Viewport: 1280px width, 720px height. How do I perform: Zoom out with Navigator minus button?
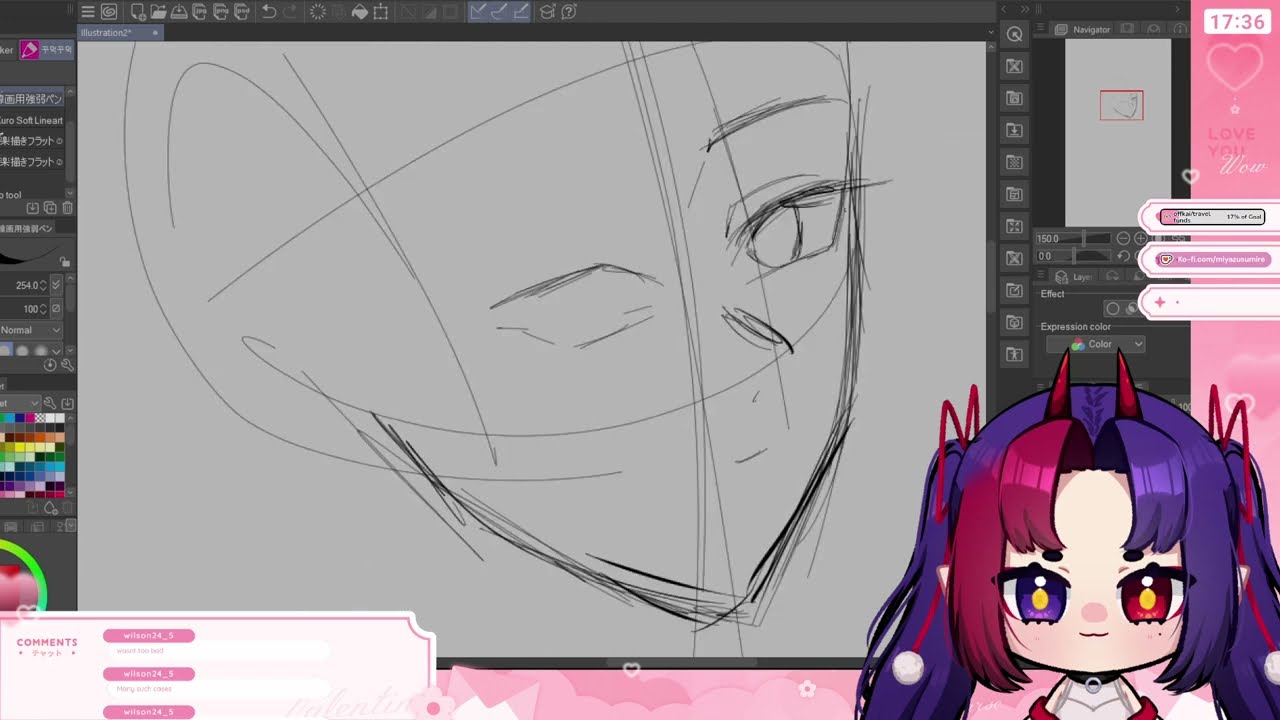tap(1123, 239)
